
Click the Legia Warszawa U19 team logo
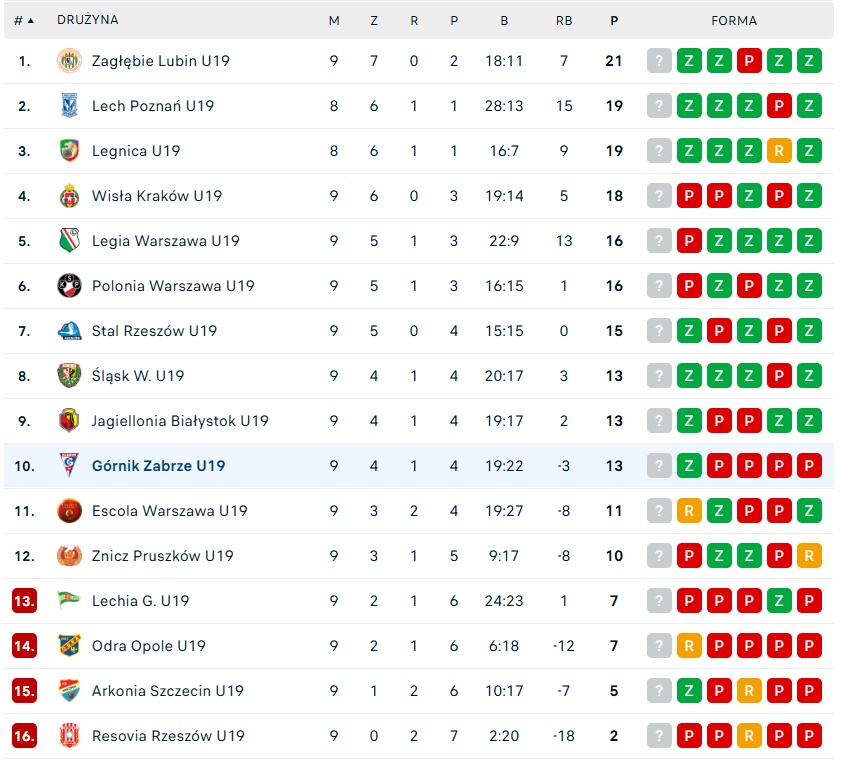point(68,241)
